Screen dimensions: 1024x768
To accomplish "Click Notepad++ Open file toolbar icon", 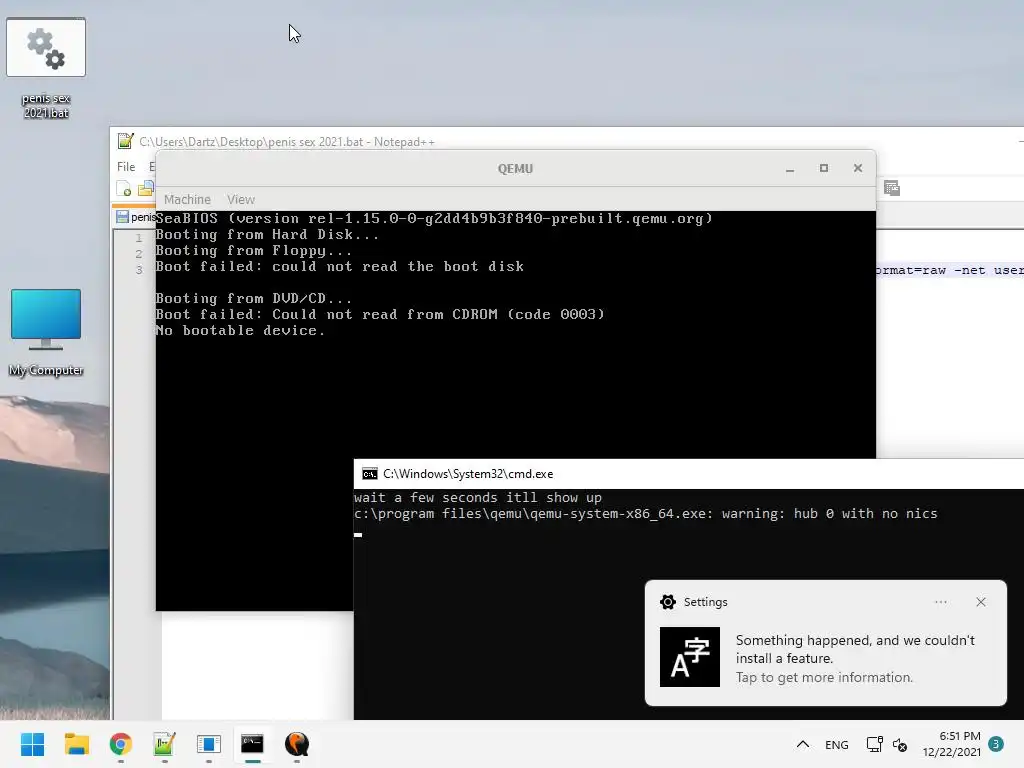I will pyautogui.click(x=146, y=189).
